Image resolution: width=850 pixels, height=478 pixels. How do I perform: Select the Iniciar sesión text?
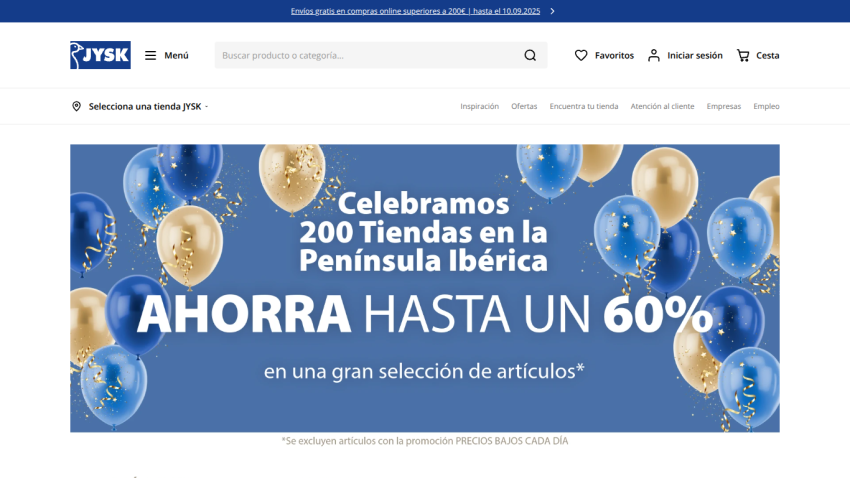694,55
